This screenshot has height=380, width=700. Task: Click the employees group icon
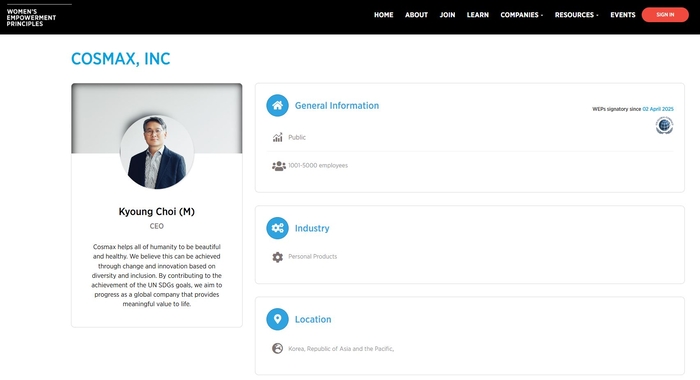pyautogui.click(x=279, y=166)
